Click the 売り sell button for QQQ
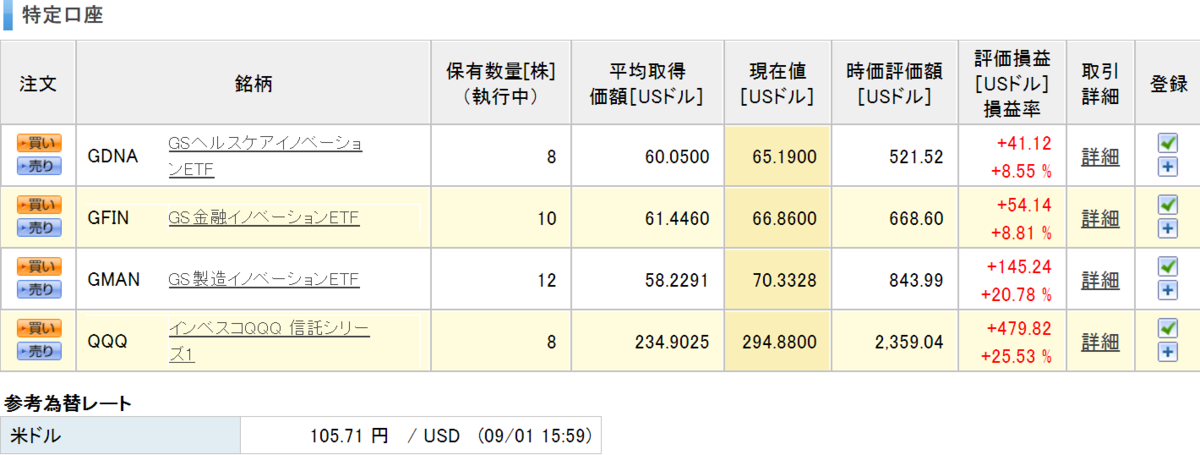The width and height of the screenshot is (1200, 455). (x=39, y=352)
